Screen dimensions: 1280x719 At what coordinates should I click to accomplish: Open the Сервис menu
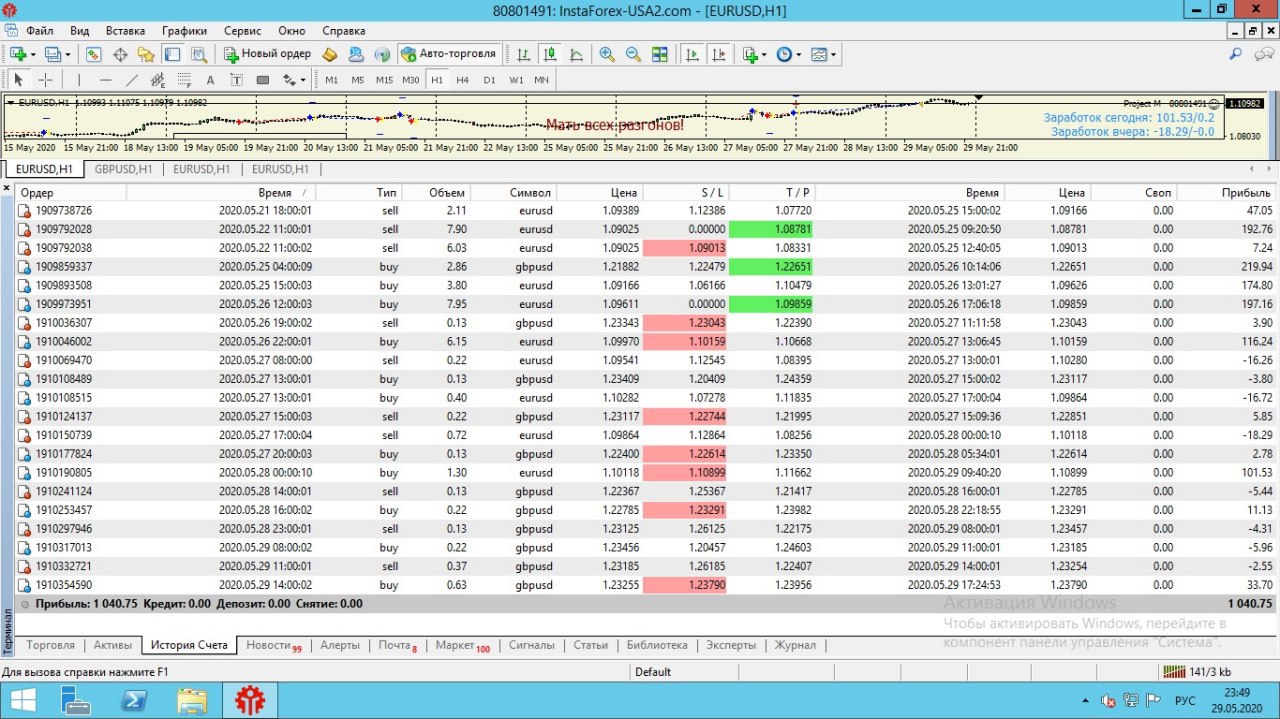[242, 31]
